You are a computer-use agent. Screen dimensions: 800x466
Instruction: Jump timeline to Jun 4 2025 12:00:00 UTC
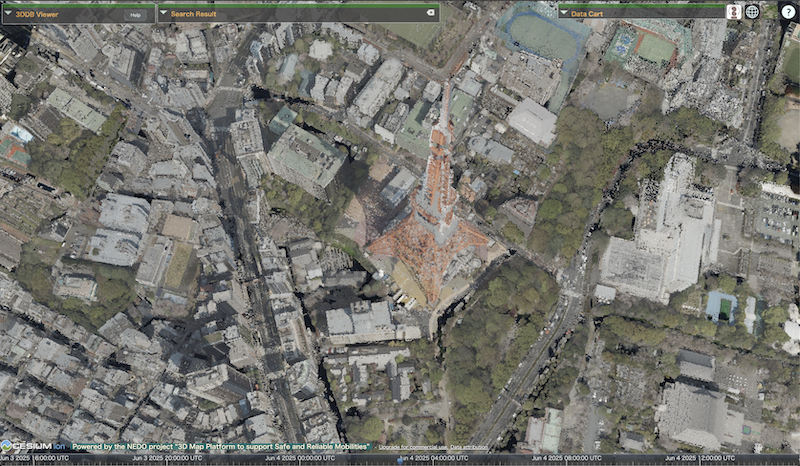coord(699,458)
